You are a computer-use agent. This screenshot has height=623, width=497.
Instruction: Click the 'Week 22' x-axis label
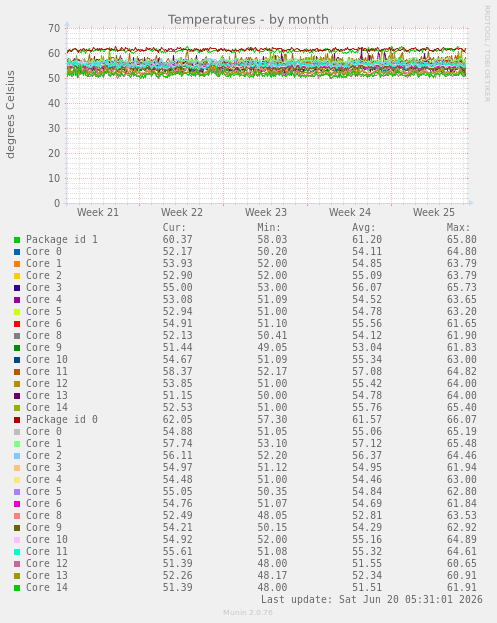[x=182, y=212]
